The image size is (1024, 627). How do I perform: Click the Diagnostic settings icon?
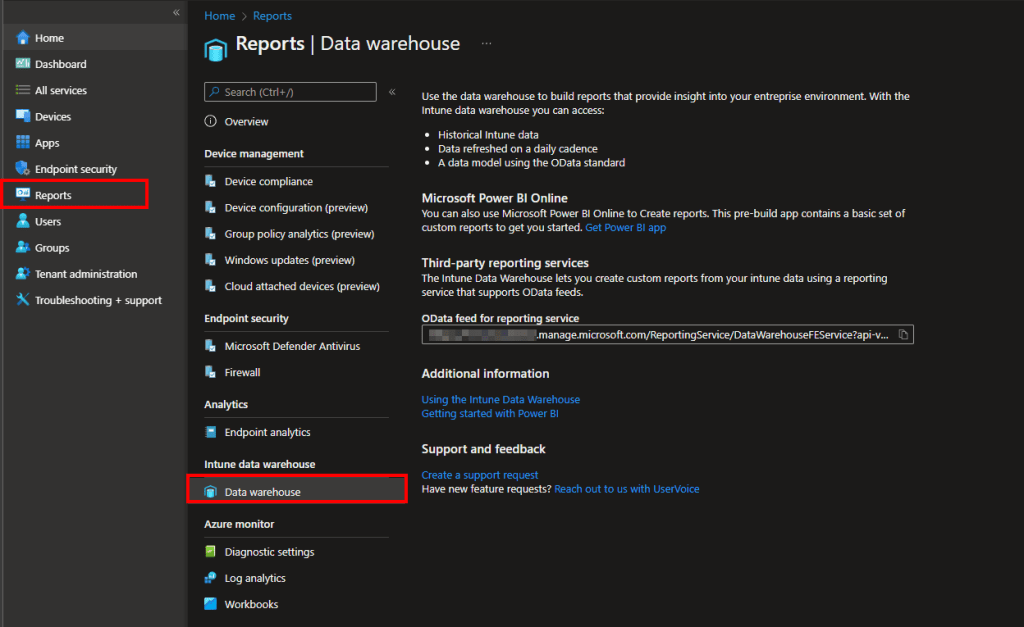210,552
